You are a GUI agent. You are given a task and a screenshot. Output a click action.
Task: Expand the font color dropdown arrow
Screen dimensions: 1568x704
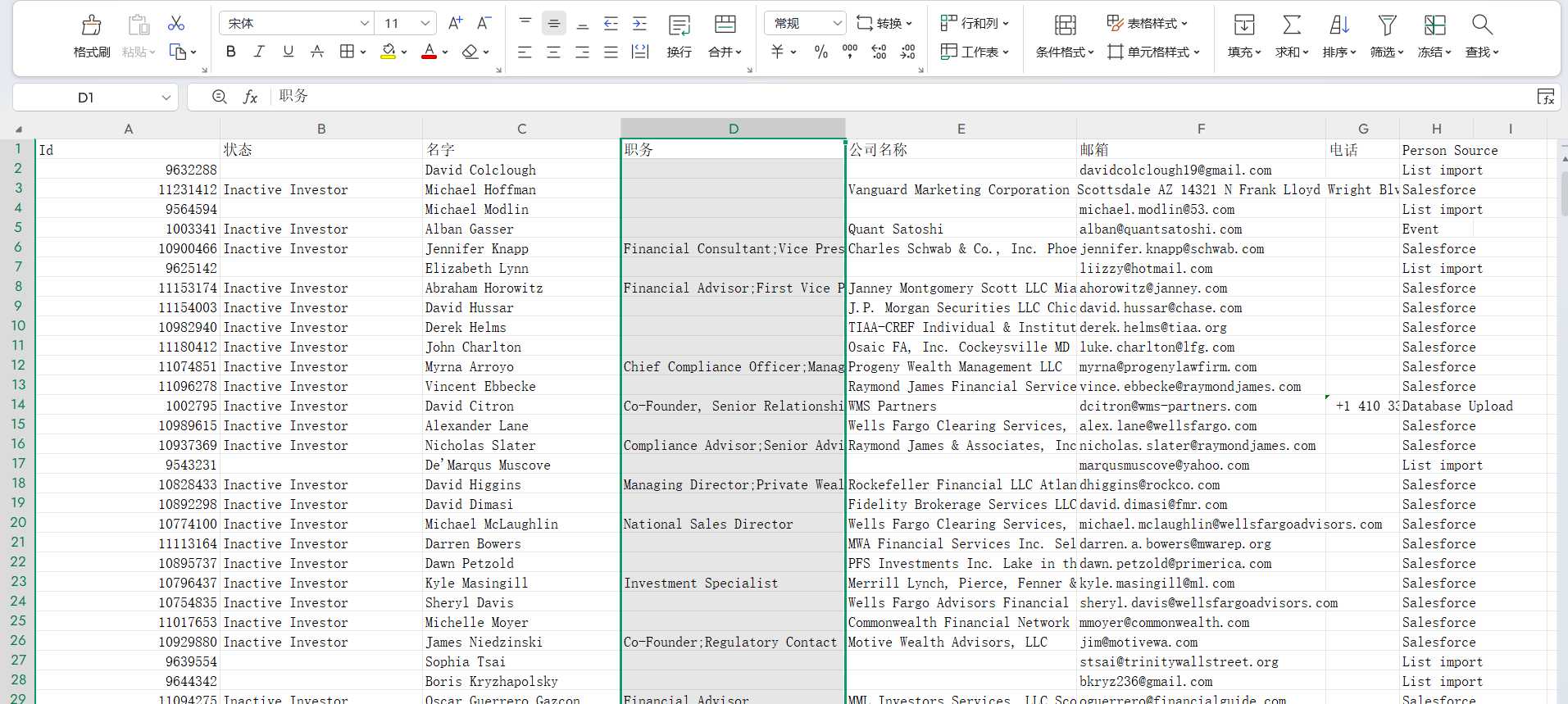point(445,52)
